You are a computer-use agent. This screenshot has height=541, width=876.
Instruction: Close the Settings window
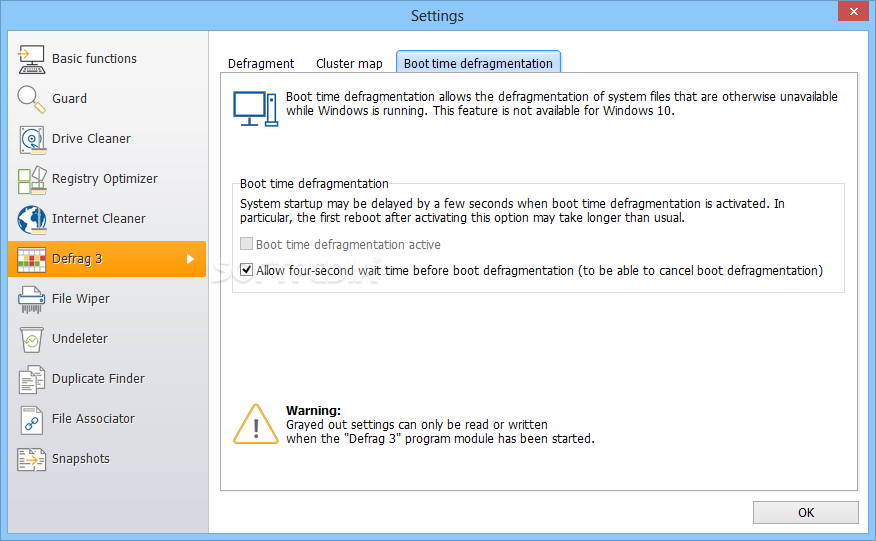tap(854, 11)
